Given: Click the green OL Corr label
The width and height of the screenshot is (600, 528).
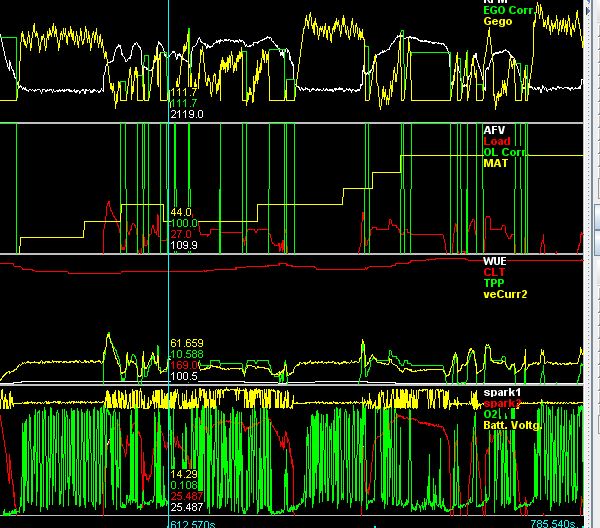Looking at the screenshot, I should click(505, 152).
